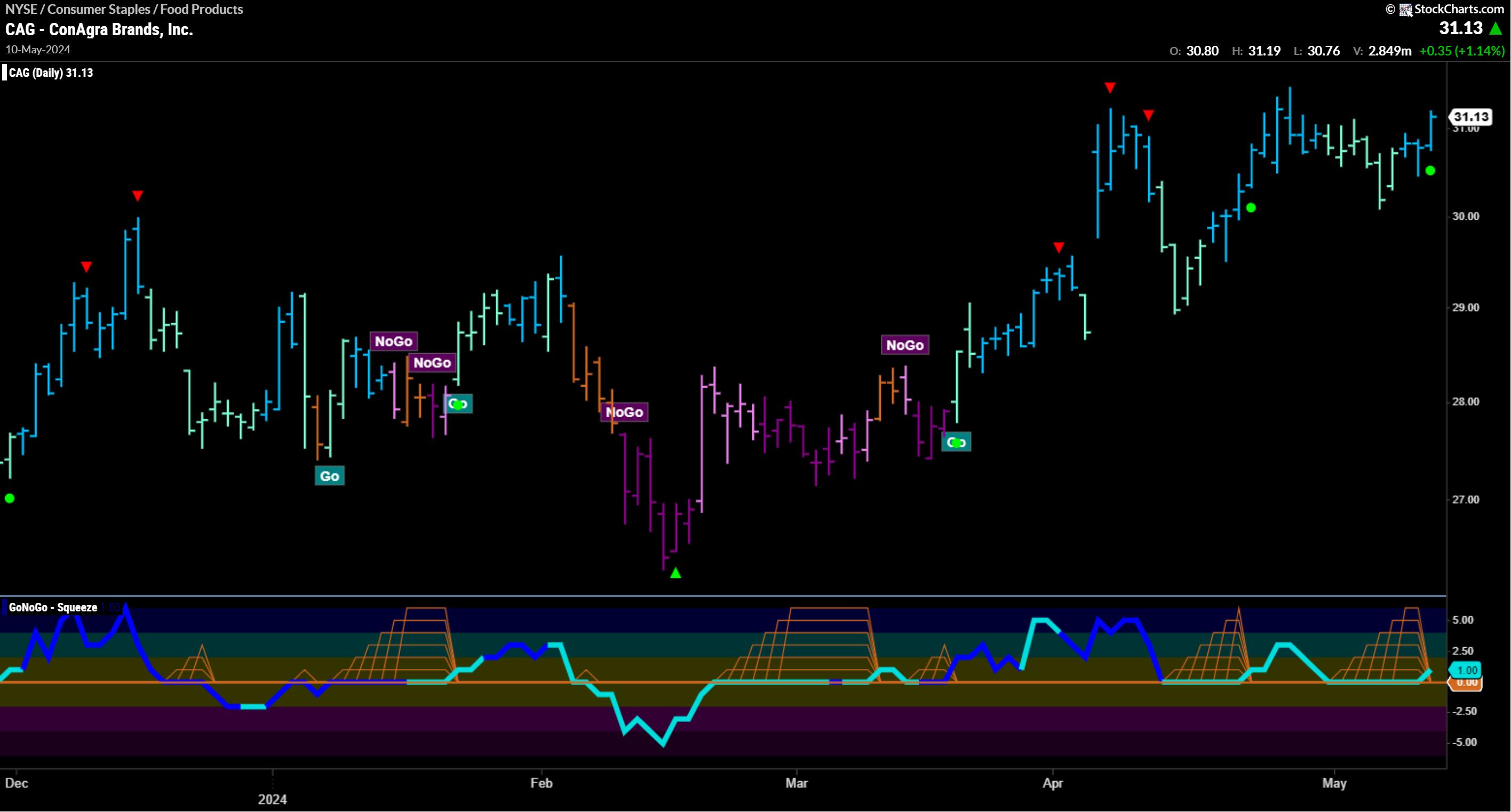
Task: Click the green dot near latest May bar
Action: [1430, 171]
